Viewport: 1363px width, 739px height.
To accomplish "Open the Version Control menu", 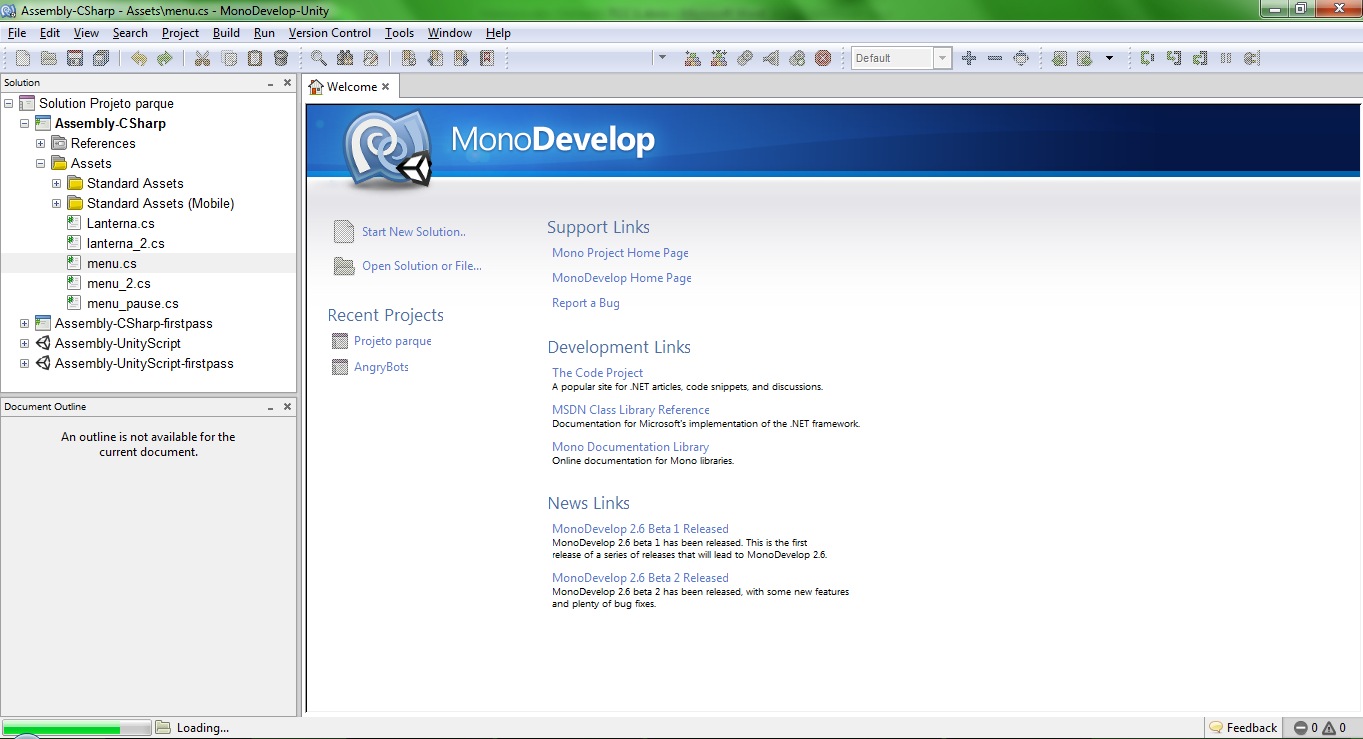I will point(330,33).
